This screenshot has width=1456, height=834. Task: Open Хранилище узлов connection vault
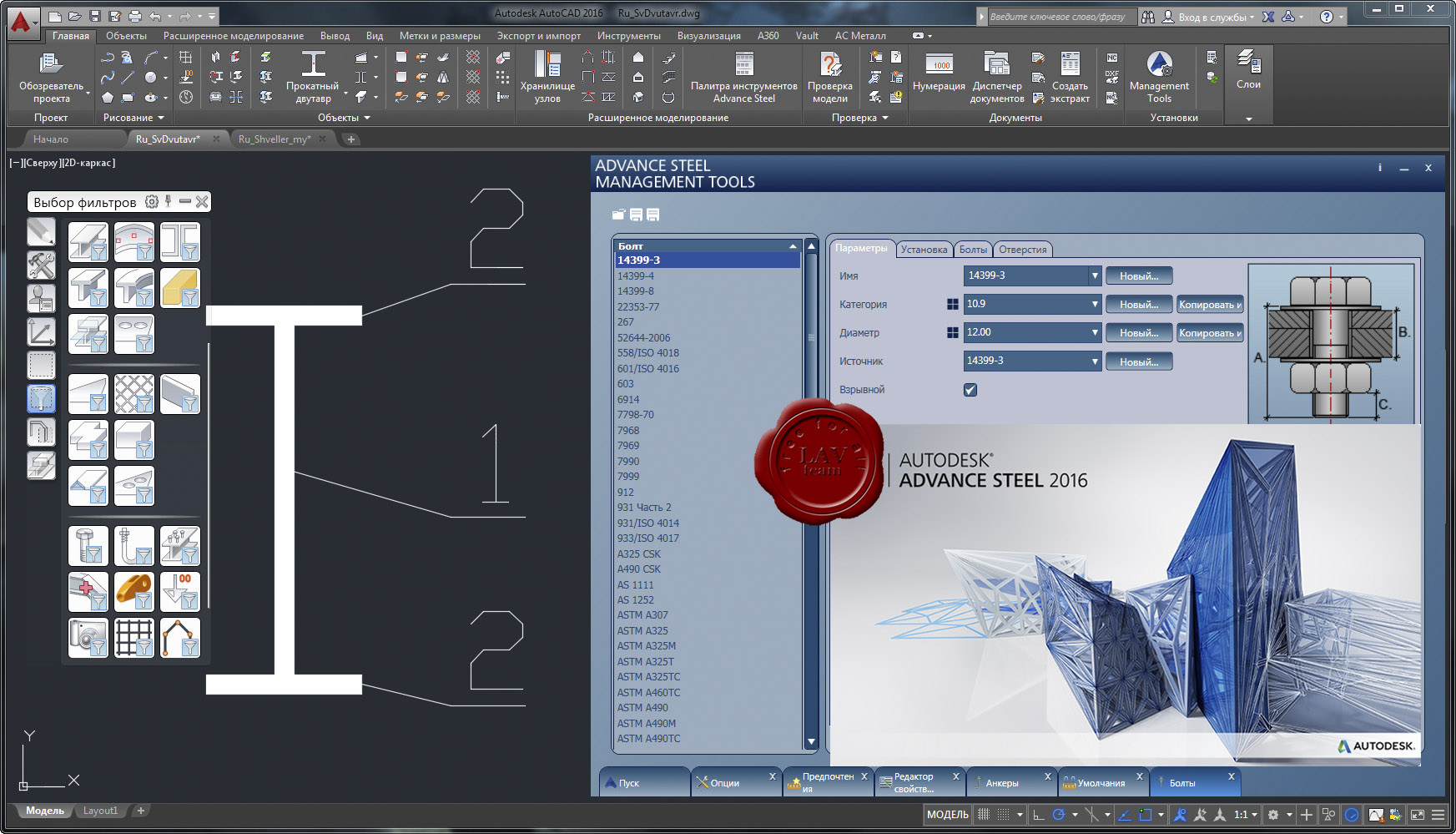[x=547, y=77]
